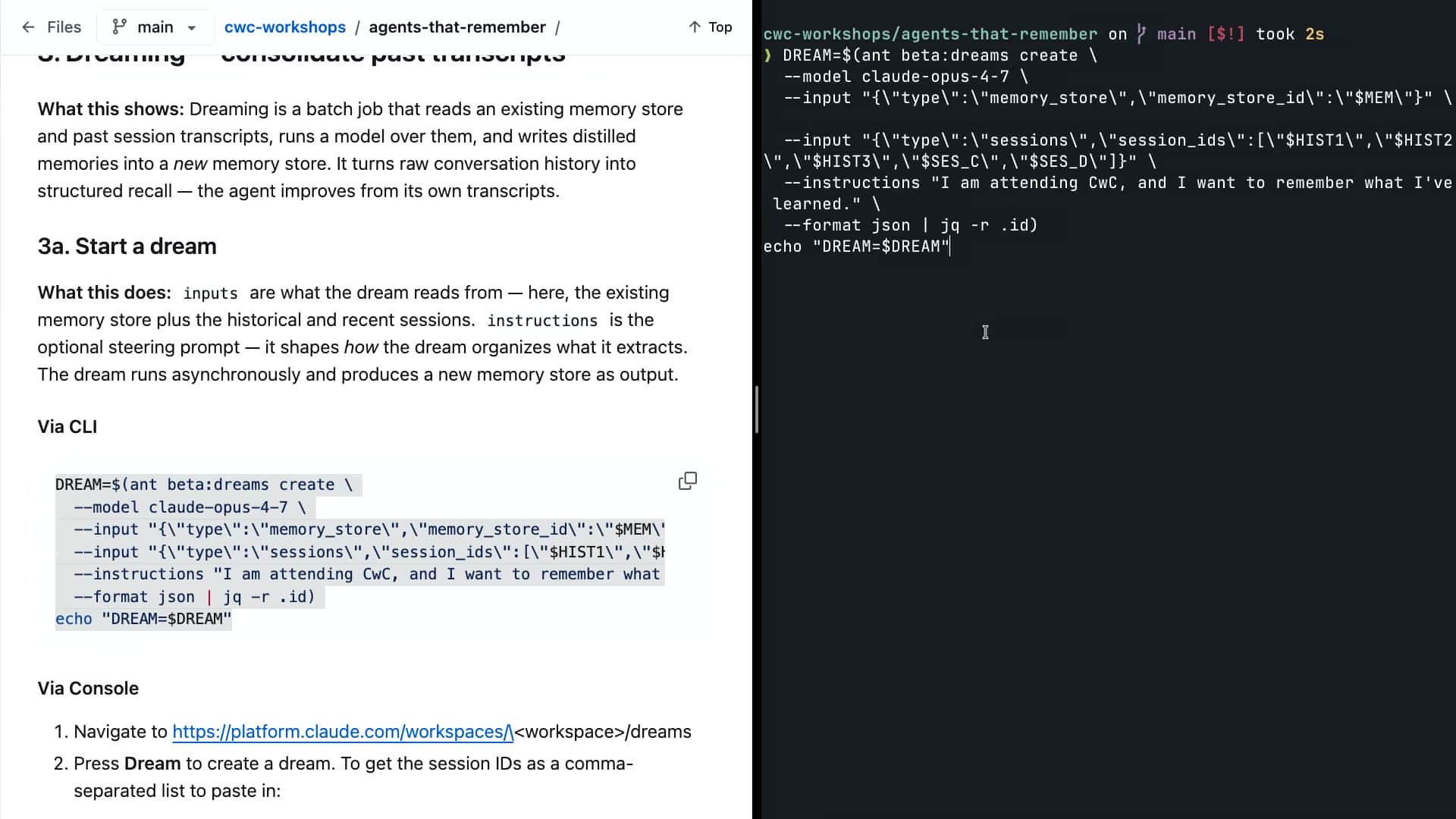Open the cwc-workshops repository link
1456x819 pixels.
click(285, 27)
